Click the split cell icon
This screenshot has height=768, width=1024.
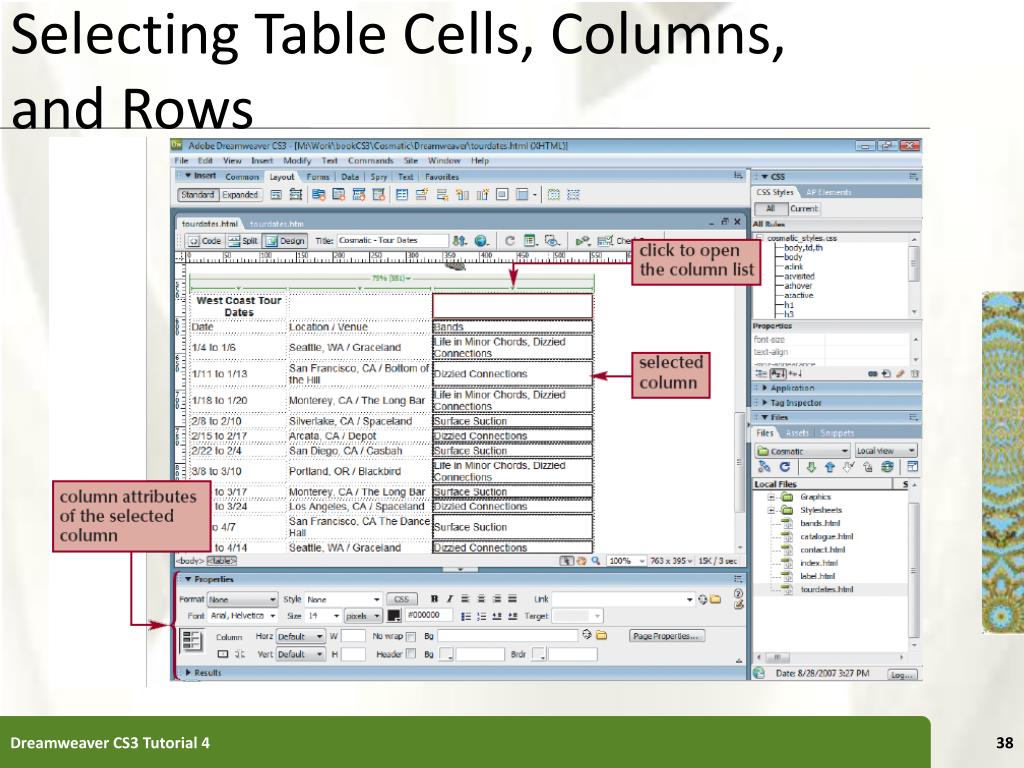tap(240, 654)
